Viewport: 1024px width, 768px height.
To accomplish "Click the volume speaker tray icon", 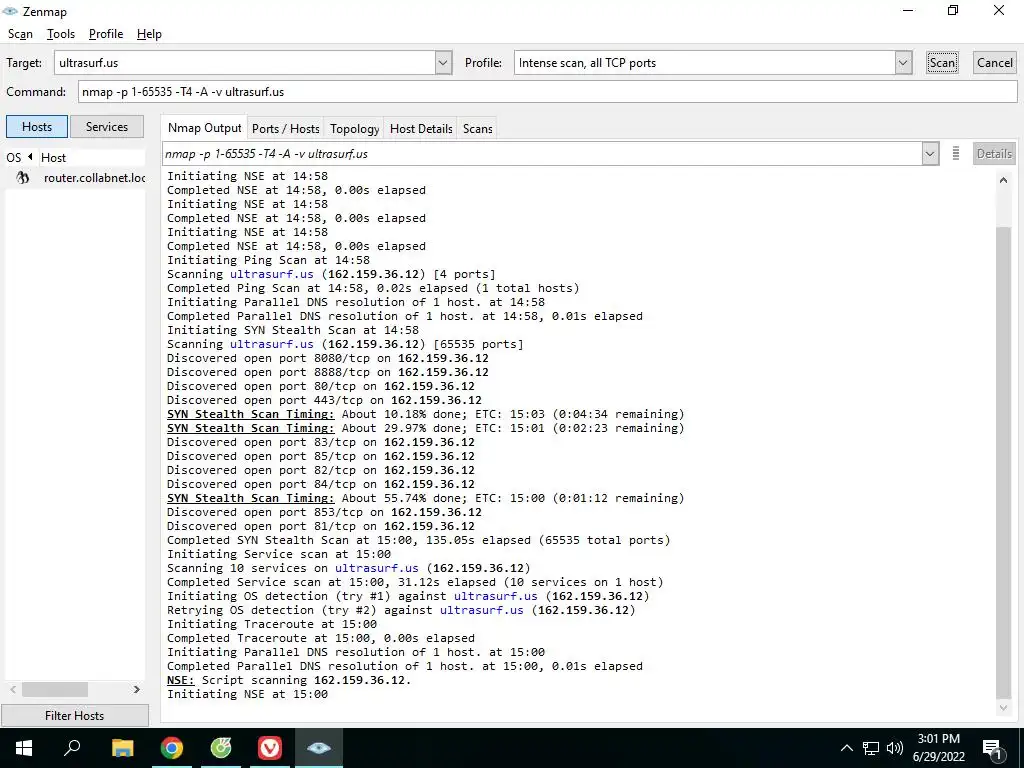I will 895,748.
